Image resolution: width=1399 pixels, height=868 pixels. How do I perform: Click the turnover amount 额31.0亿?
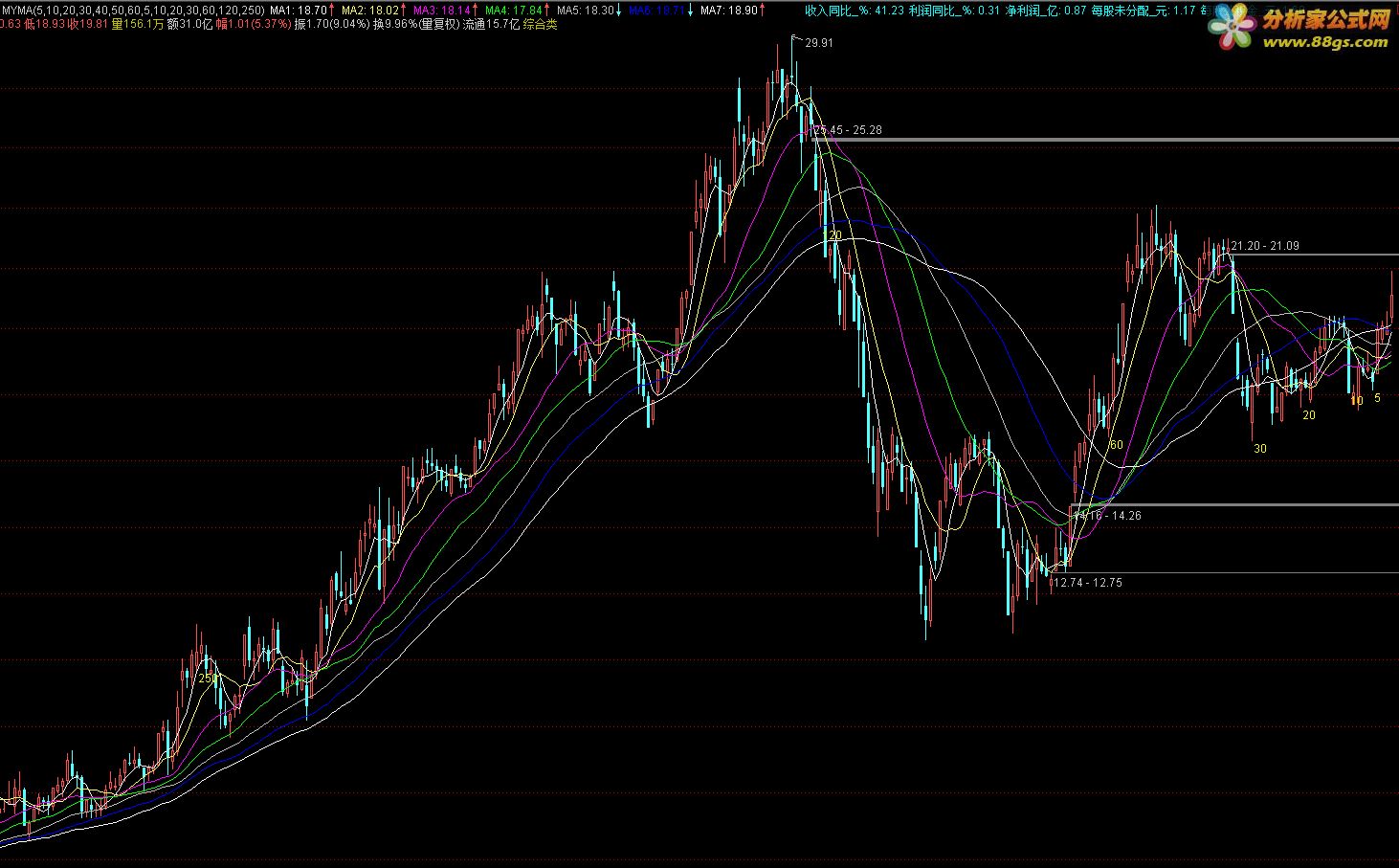189,25
